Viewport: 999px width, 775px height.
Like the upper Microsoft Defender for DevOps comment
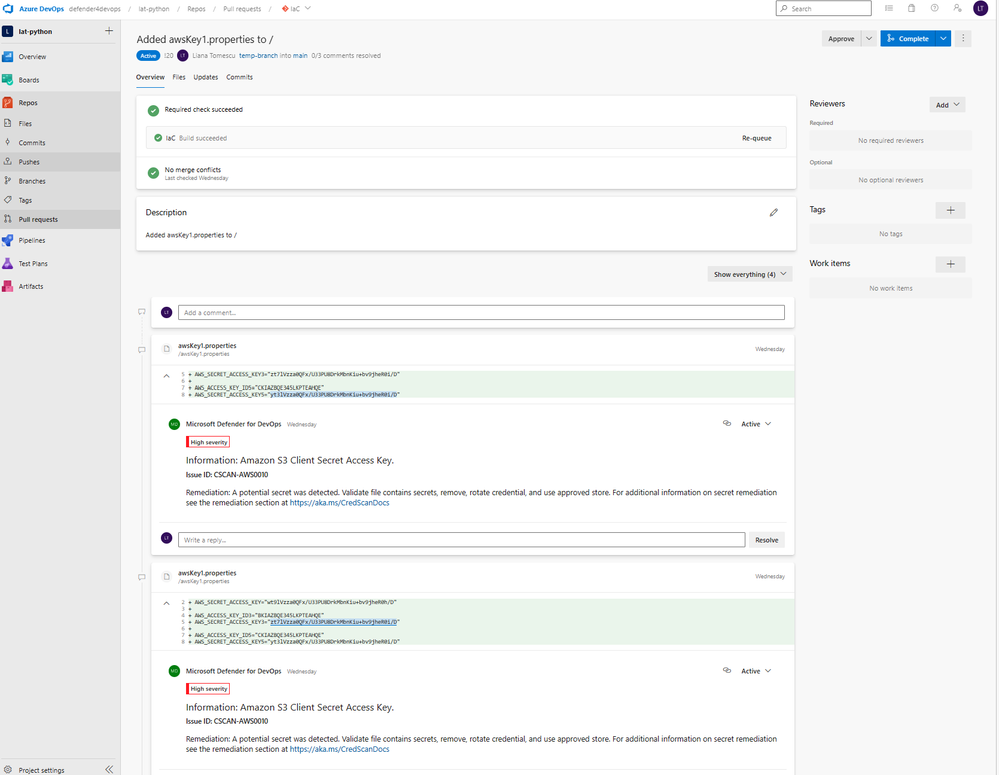coord(727,423)
